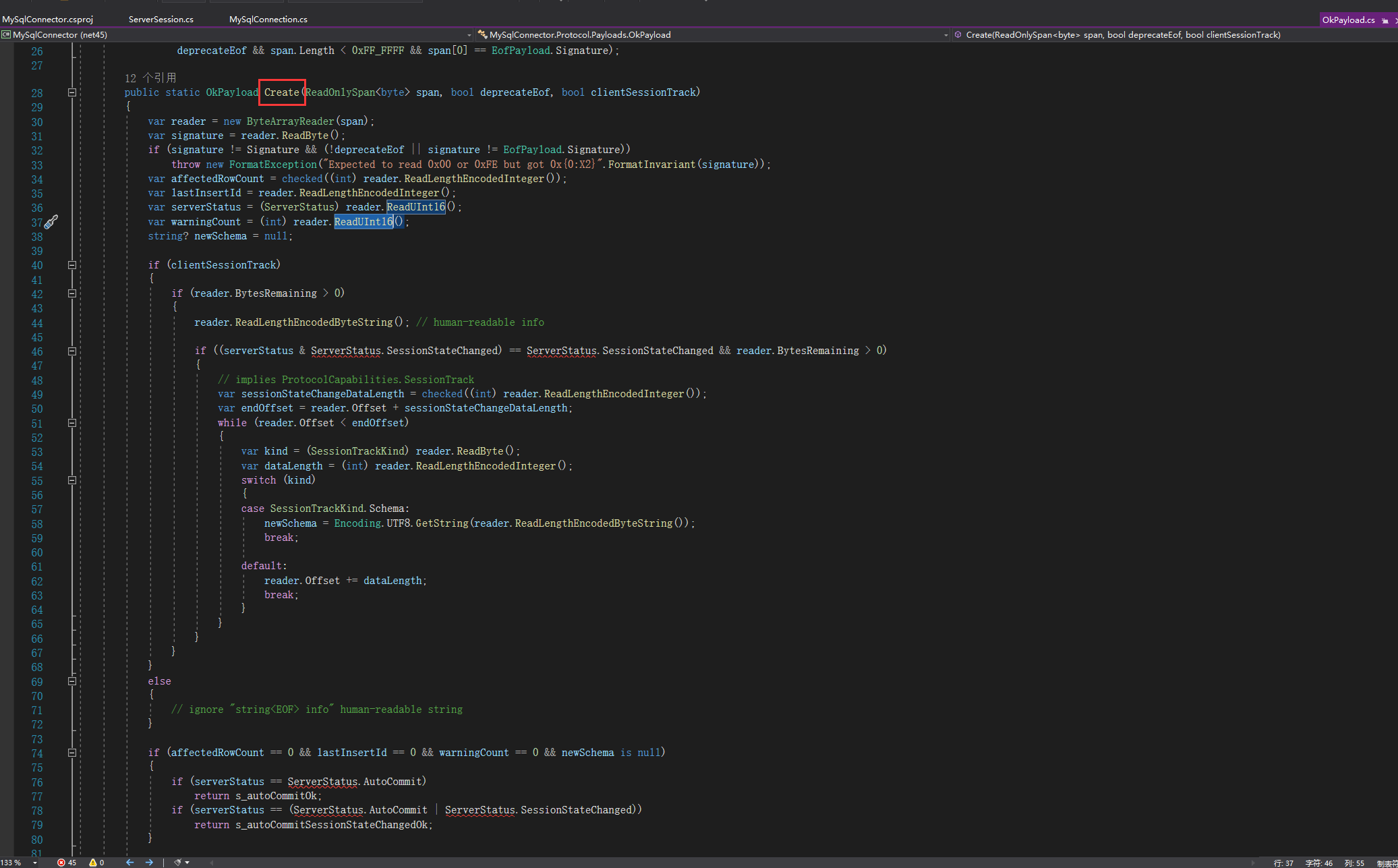Click the underlined ServerStatus.AutoCommit reference

point(357,781)
